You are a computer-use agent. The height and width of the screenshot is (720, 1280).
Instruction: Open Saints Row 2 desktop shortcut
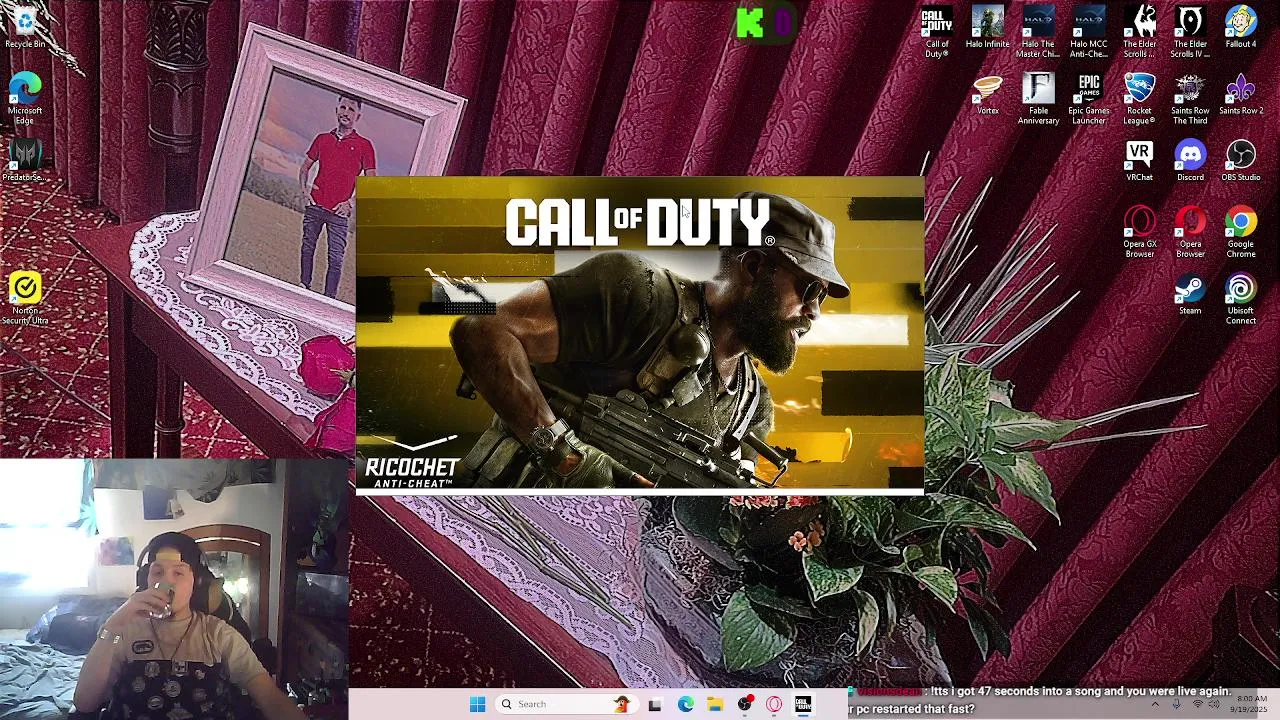[x=1241, y=95]
